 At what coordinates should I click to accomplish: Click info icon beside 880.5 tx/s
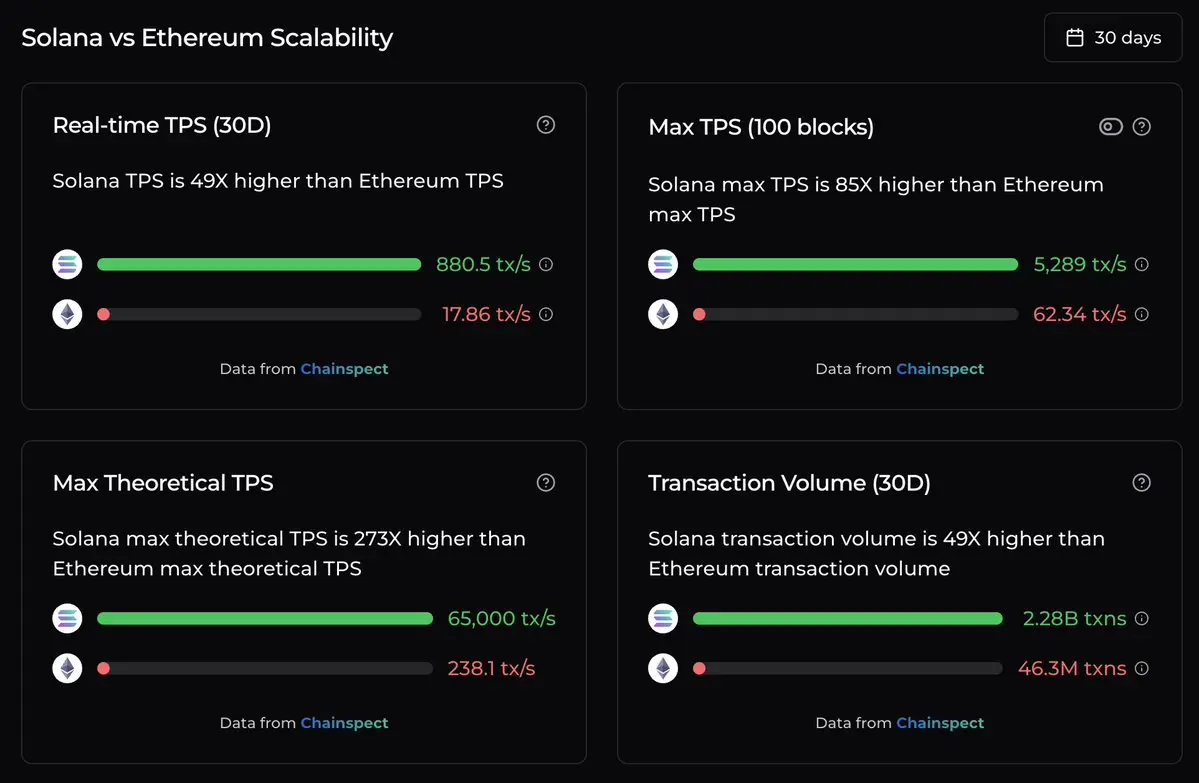(546, 265)
